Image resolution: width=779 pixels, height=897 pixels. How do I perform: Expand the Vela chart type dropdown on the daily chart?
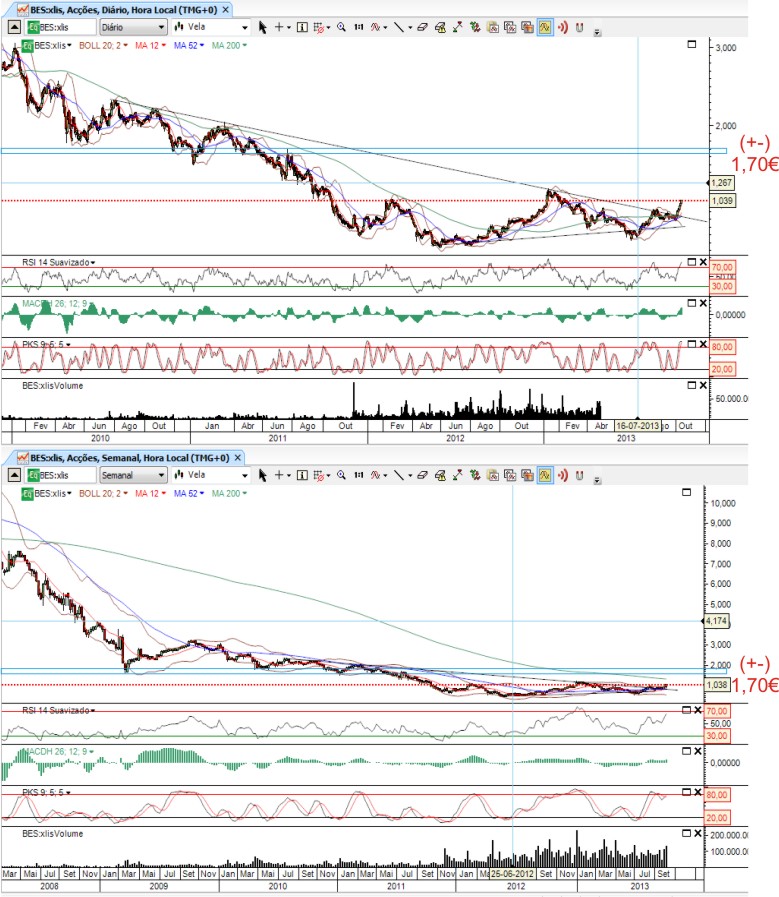211,27
